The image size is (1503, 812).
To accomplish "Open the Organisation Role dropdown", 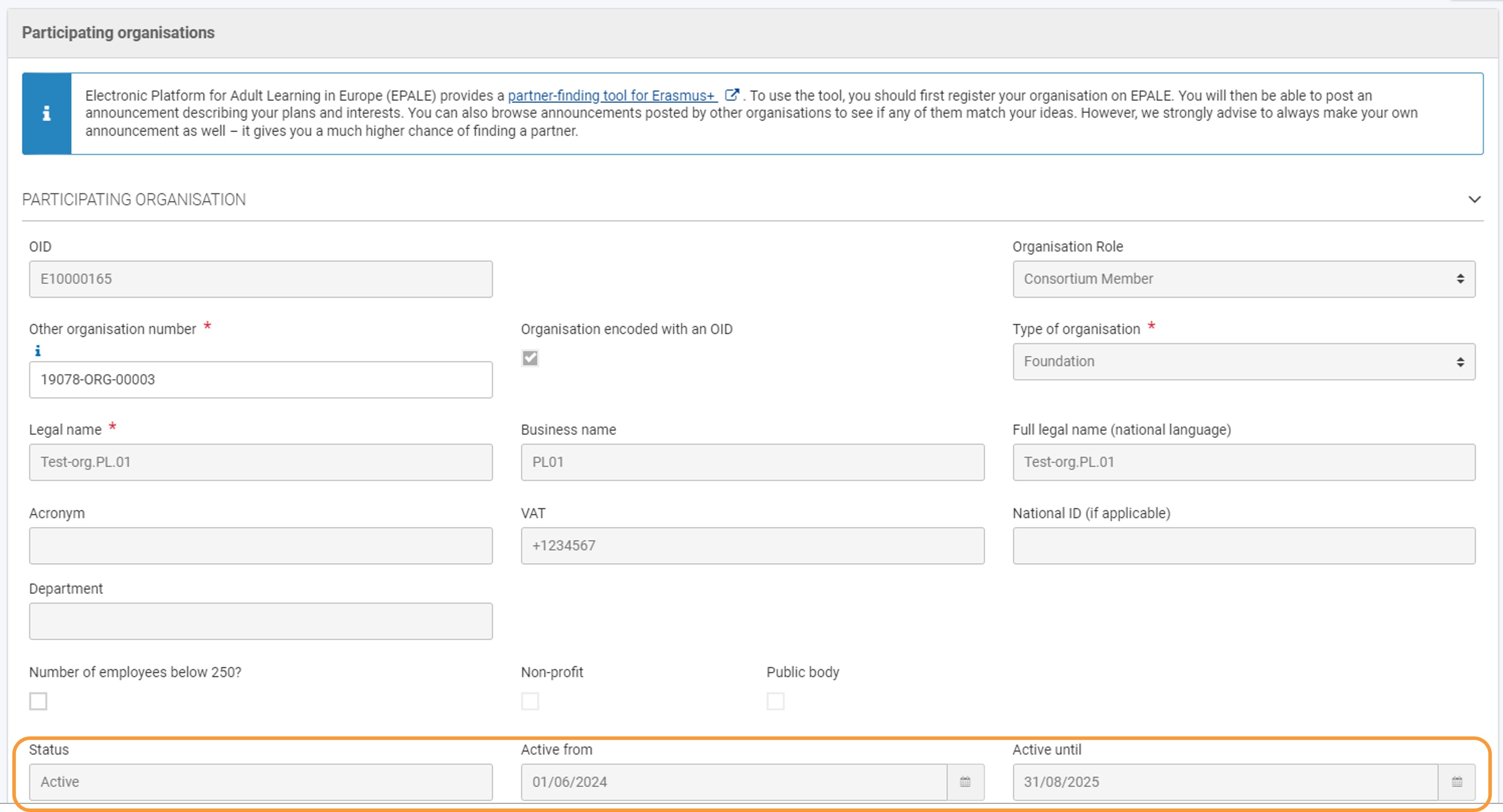I will coord(1244,280).
